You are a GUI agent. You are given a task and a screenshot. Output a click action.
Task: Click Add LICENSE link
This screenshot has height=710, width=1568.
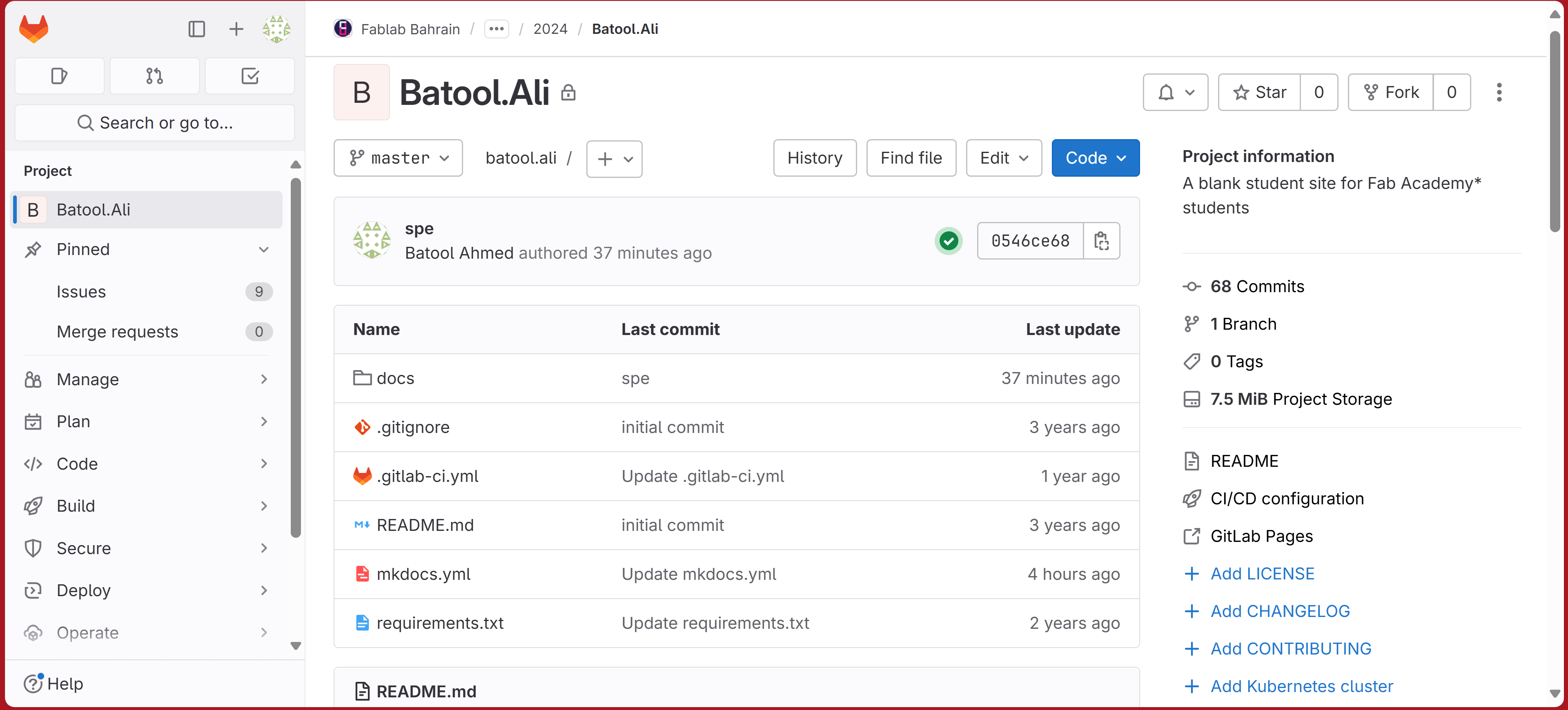click(x=1262, y=573)
